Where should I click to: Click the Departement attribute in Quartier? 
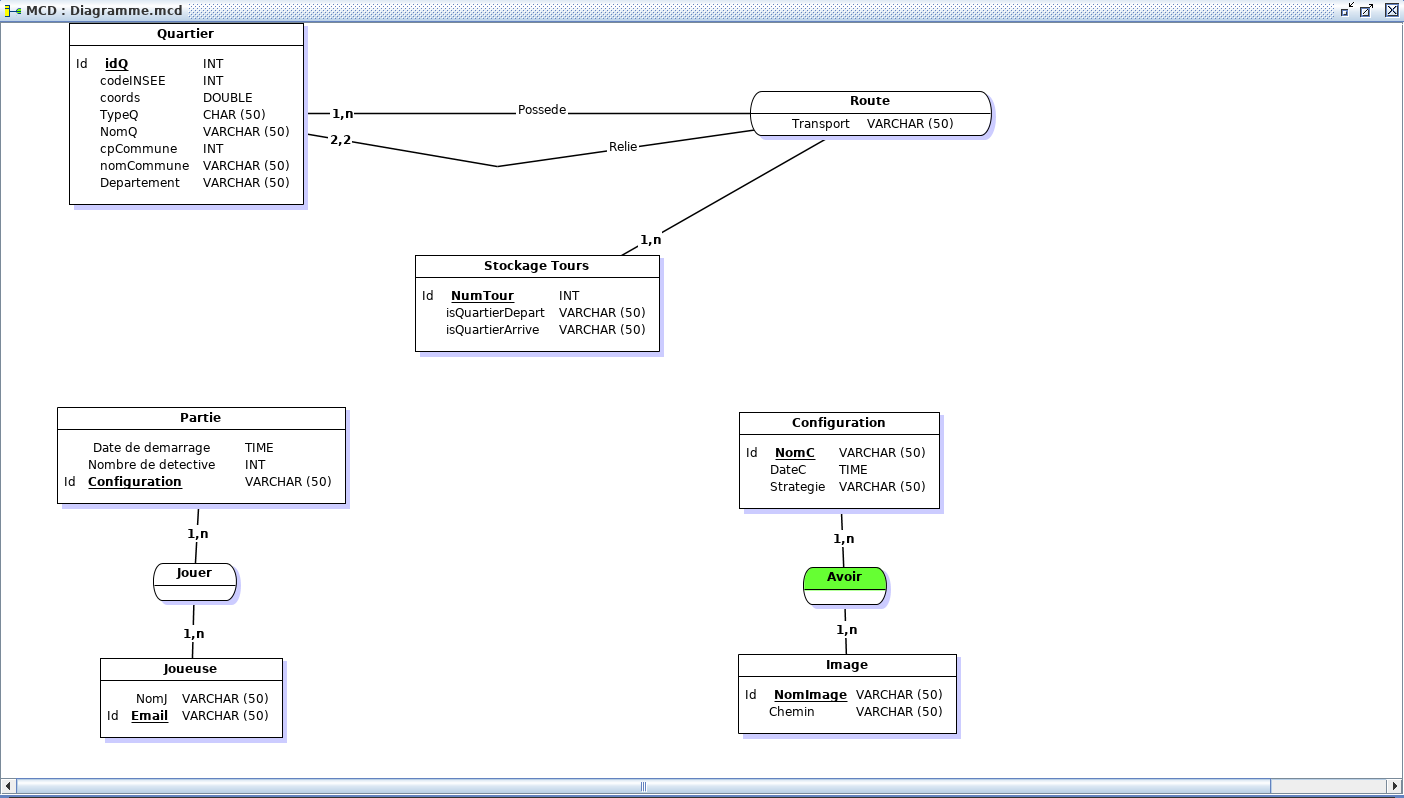tap(140, 183)
